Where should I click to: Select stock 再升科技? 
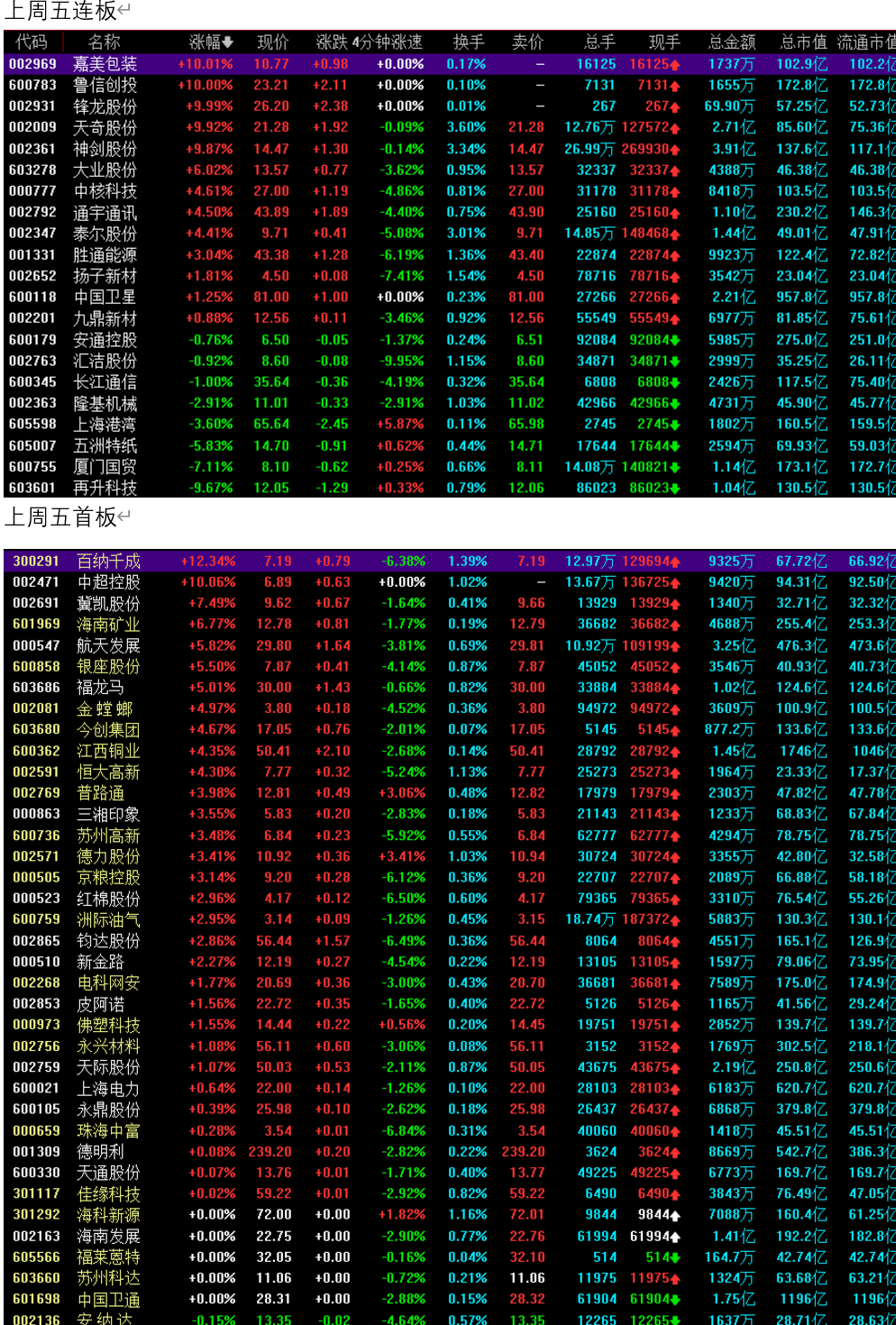(105, 488)
